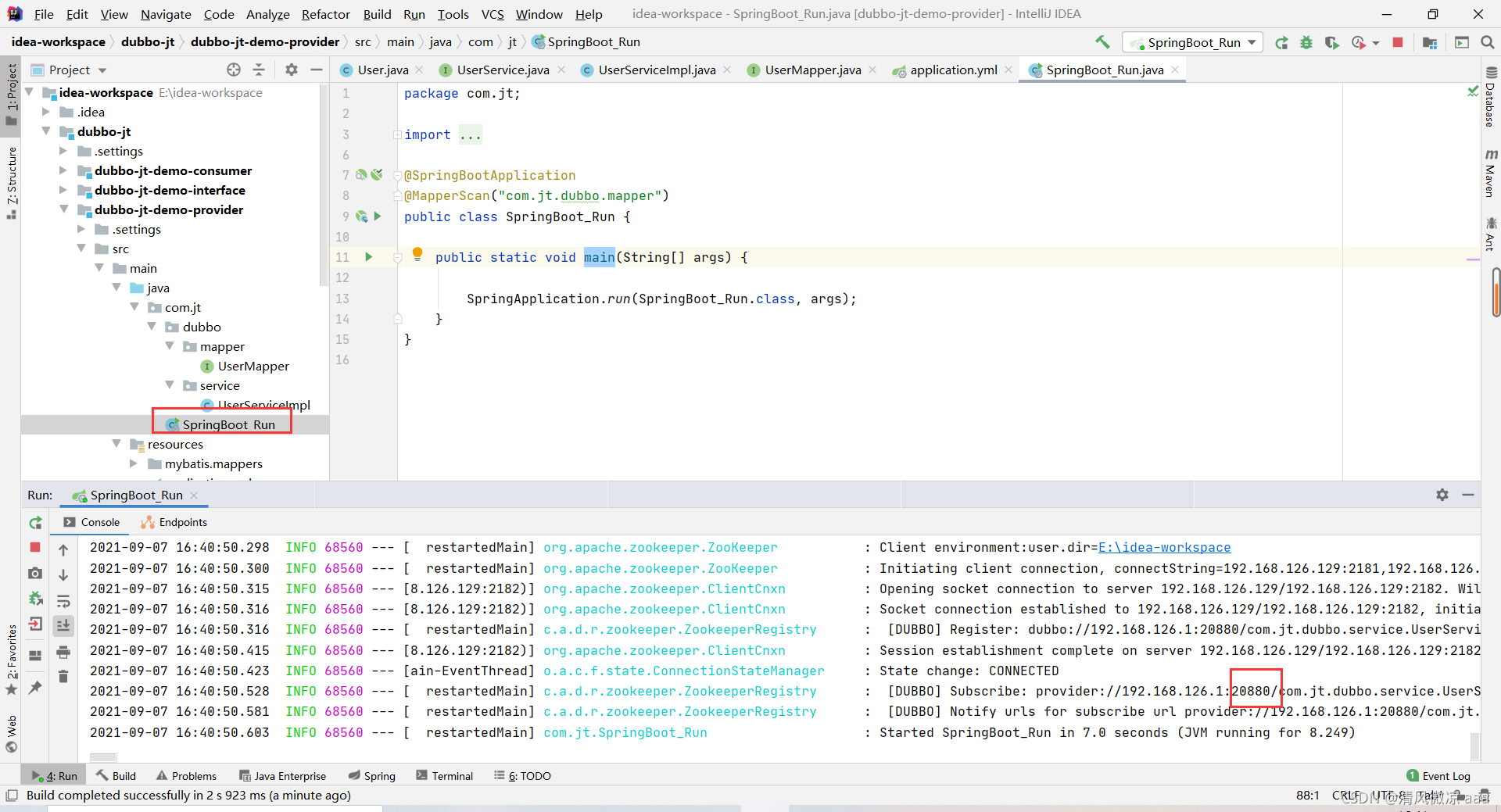Stop process in Run panel sidebar

(x=35, y=547)
